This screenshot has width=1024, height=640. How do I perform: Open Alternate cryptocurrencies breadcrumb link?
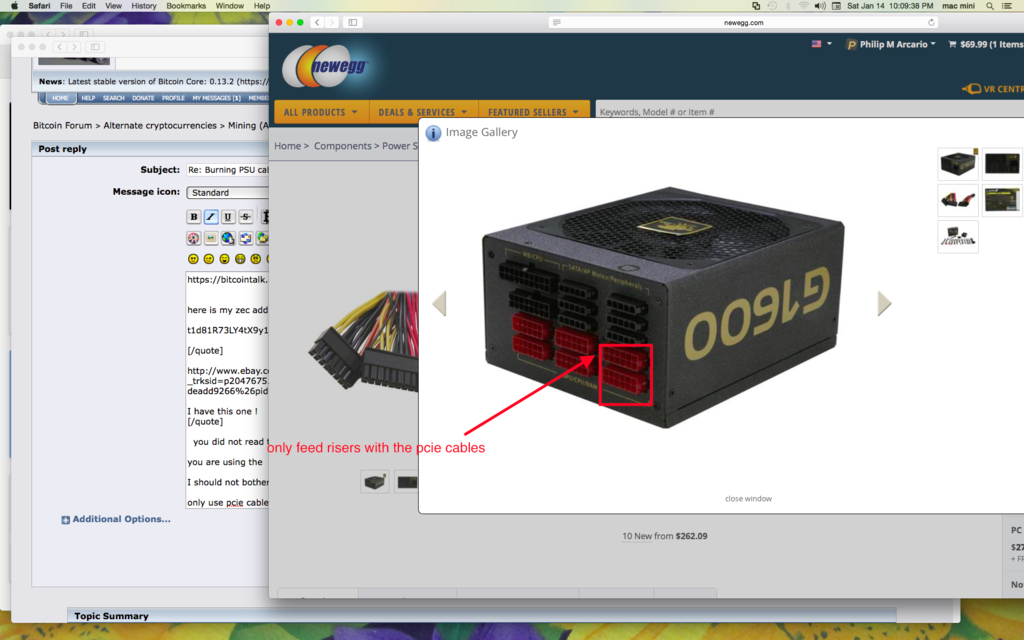160,125
